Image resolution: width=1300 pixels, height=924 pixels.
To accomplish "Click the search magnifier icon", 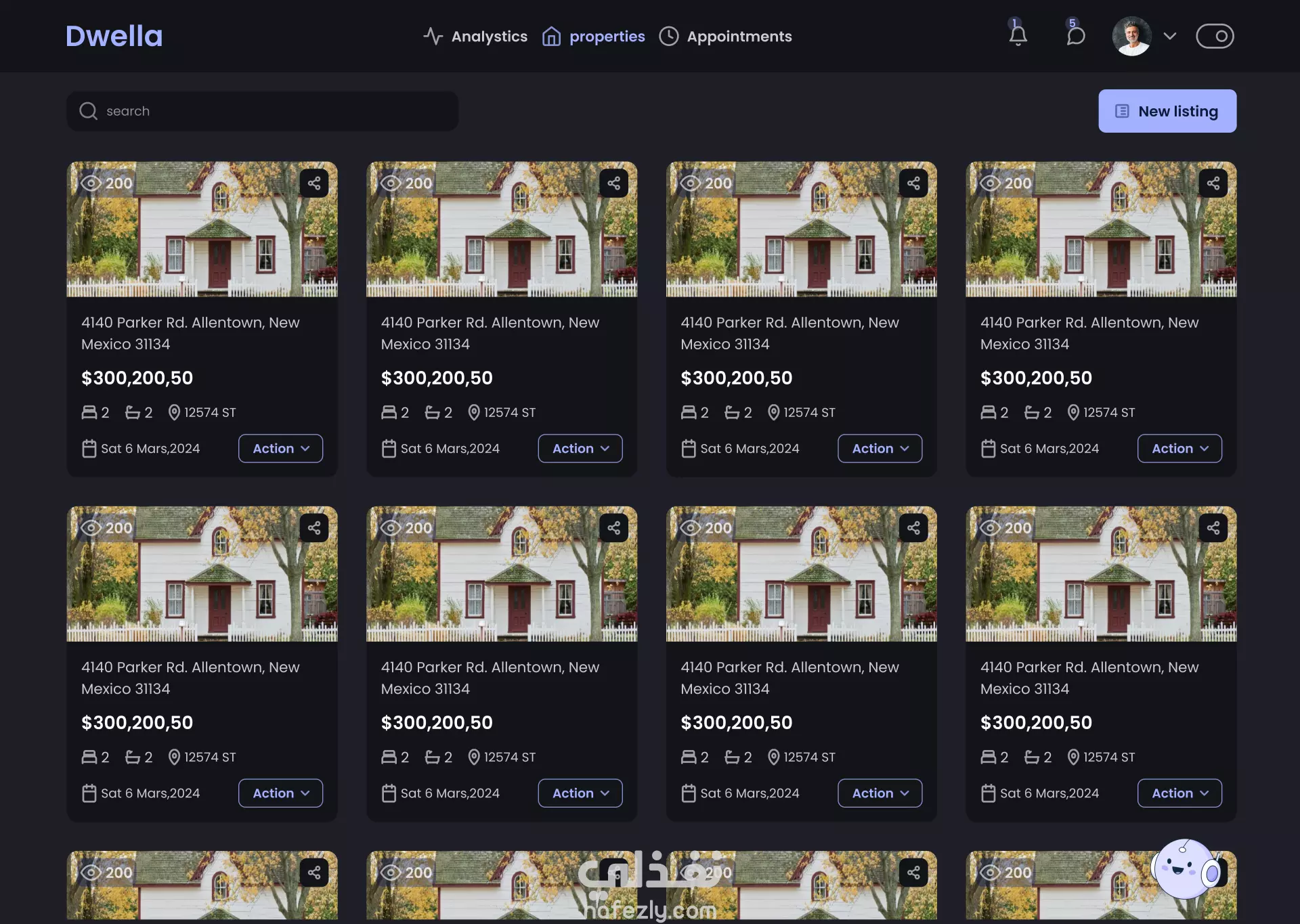I will (89, 111).
